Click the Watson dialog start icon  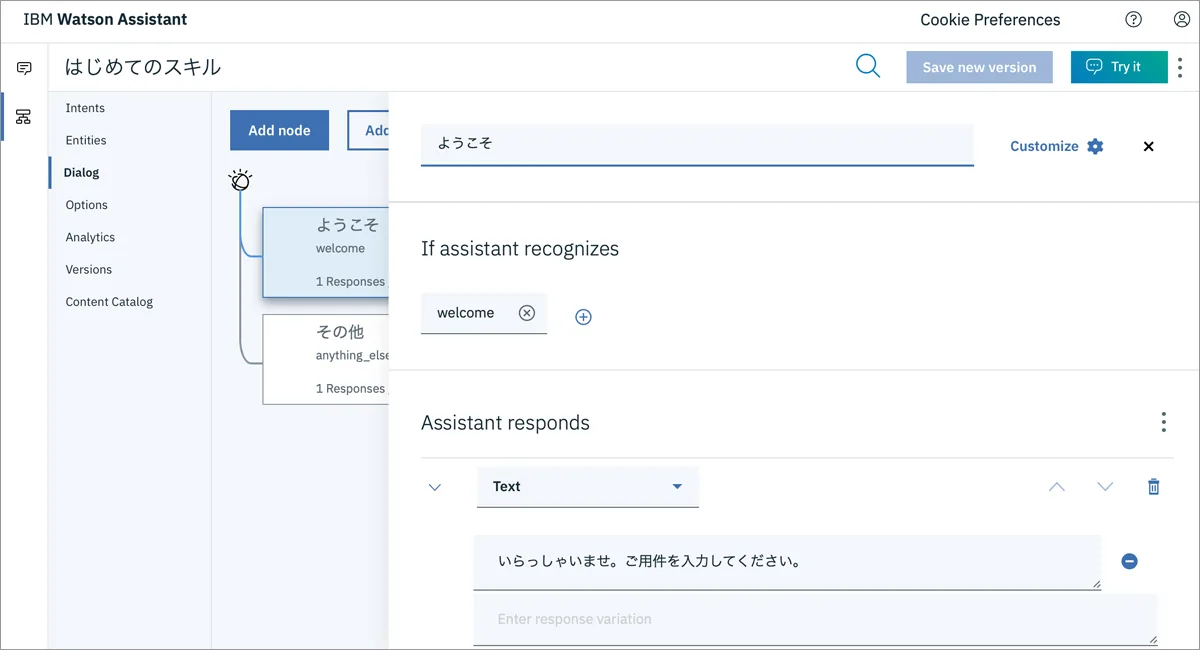pos(240,180)
